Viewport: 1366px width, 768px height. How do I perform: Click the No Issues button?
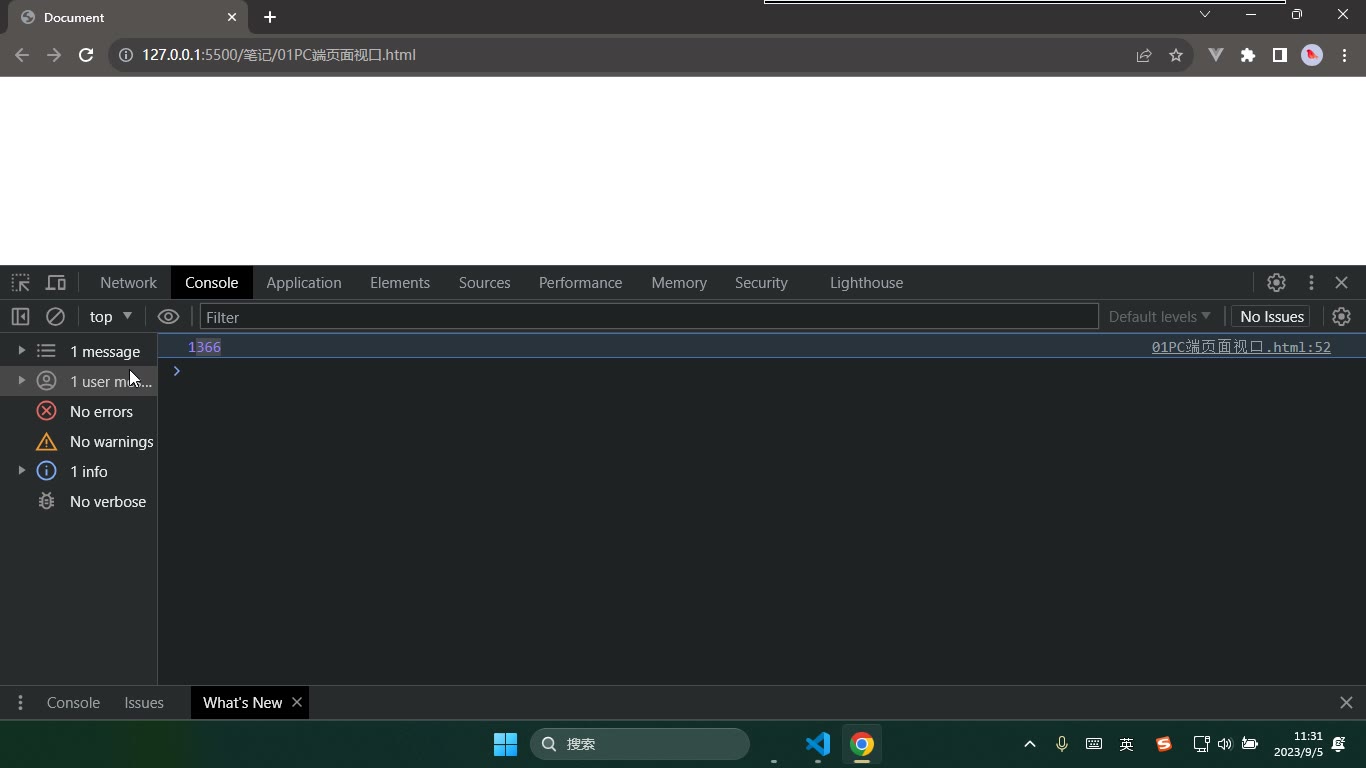point(1272,317)
